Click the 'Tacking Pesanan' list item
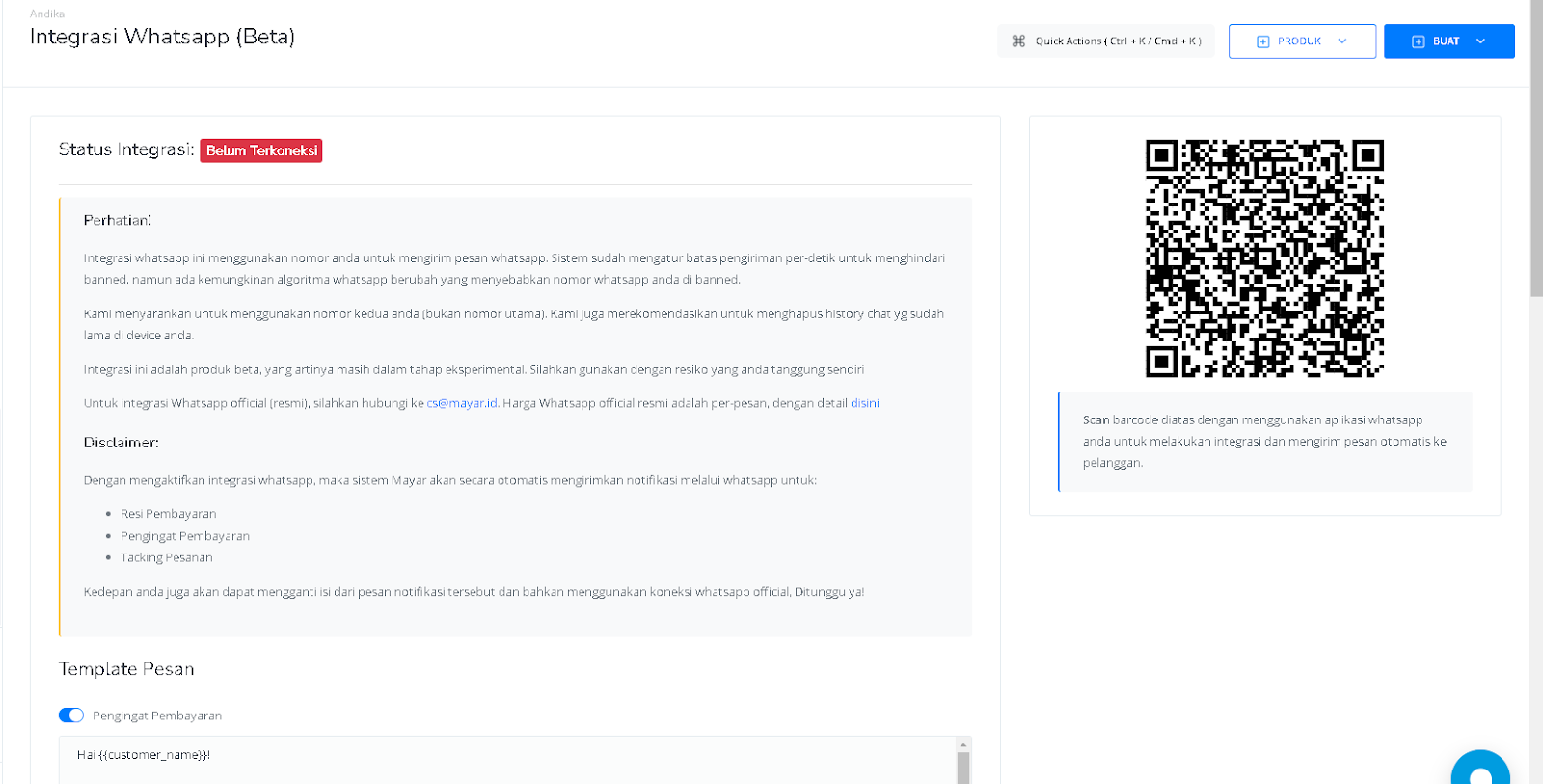This screenshot has width=1543, height=784. 167,557
